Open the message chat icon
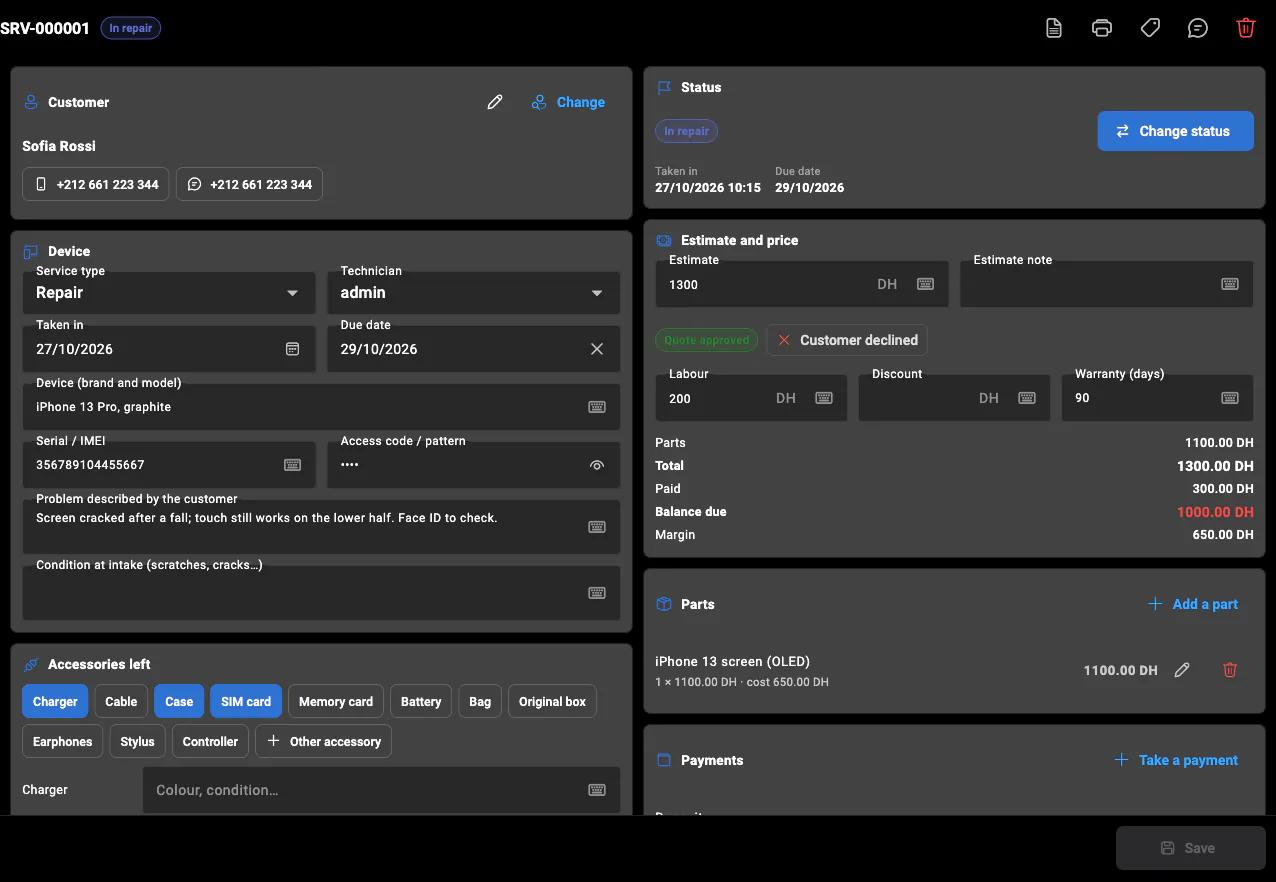 [1198, 28]
